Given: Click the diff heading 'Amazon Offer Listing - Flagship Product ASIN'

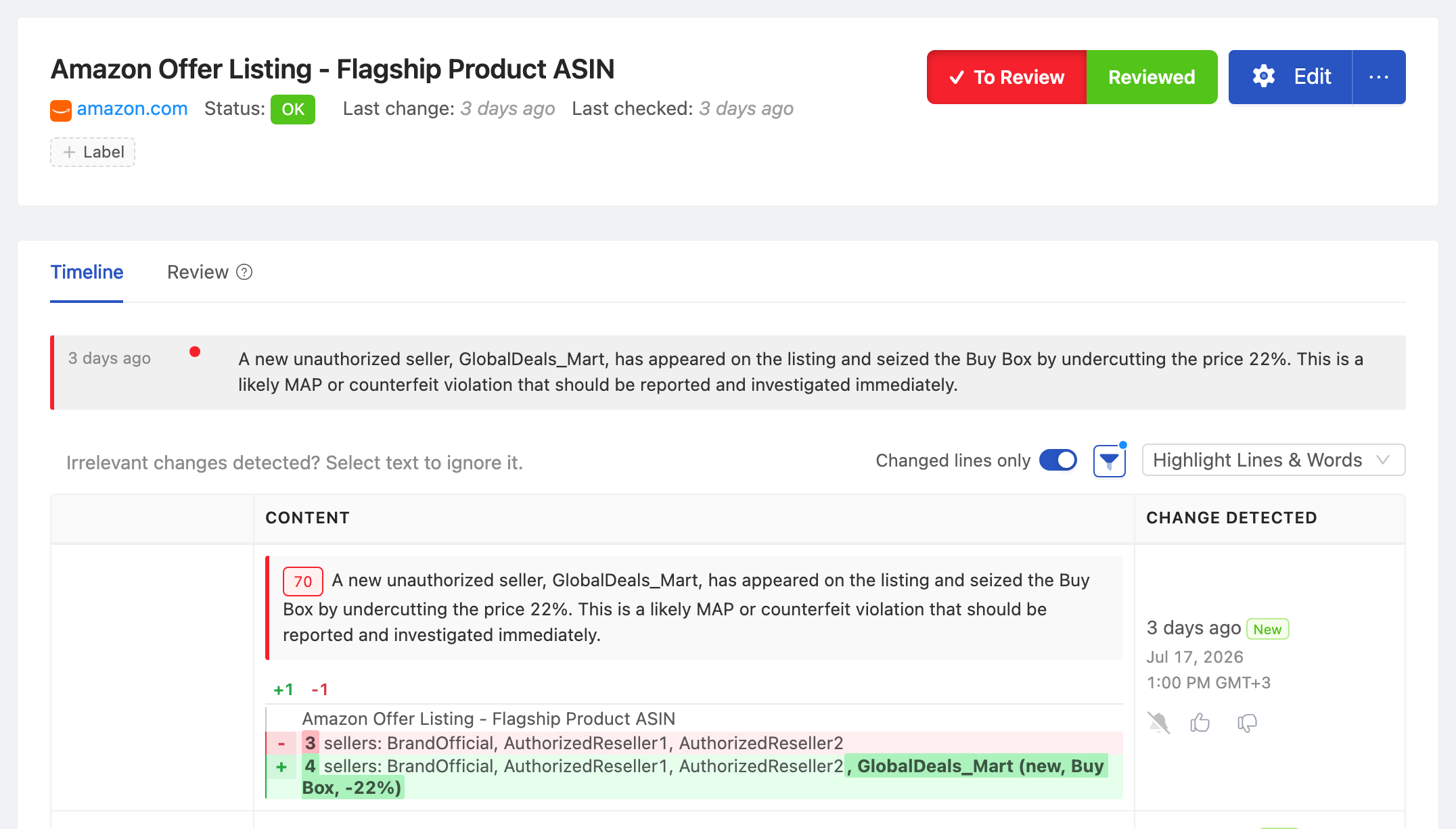Looking at the screenshot, I should tap(488, 719).
